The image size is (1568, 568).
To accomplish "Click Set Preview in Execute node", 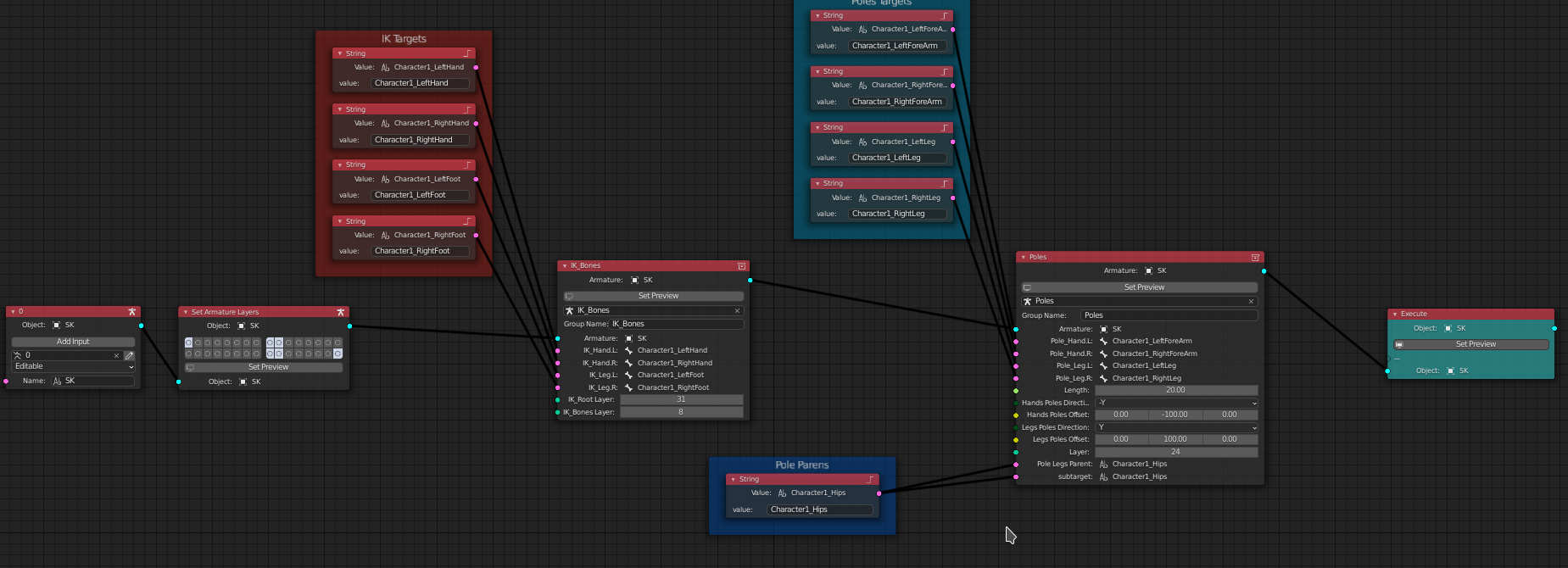I will click(1471, 344).
